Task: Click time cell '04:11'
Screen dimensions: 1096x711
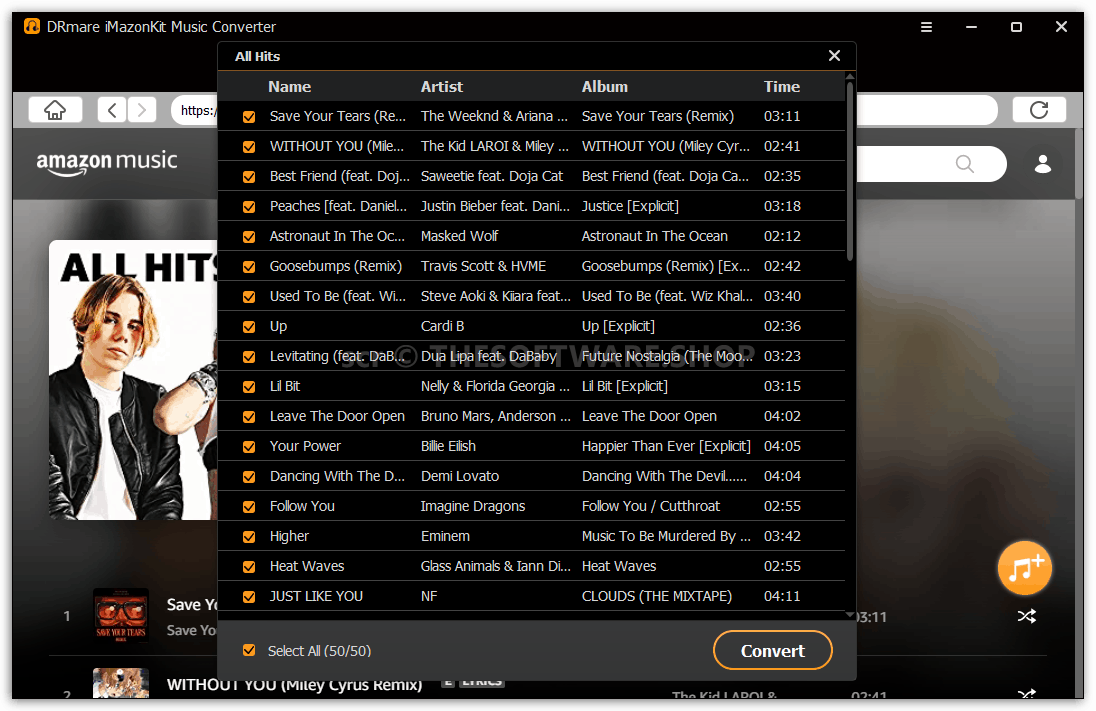Action: coord(782,596)
